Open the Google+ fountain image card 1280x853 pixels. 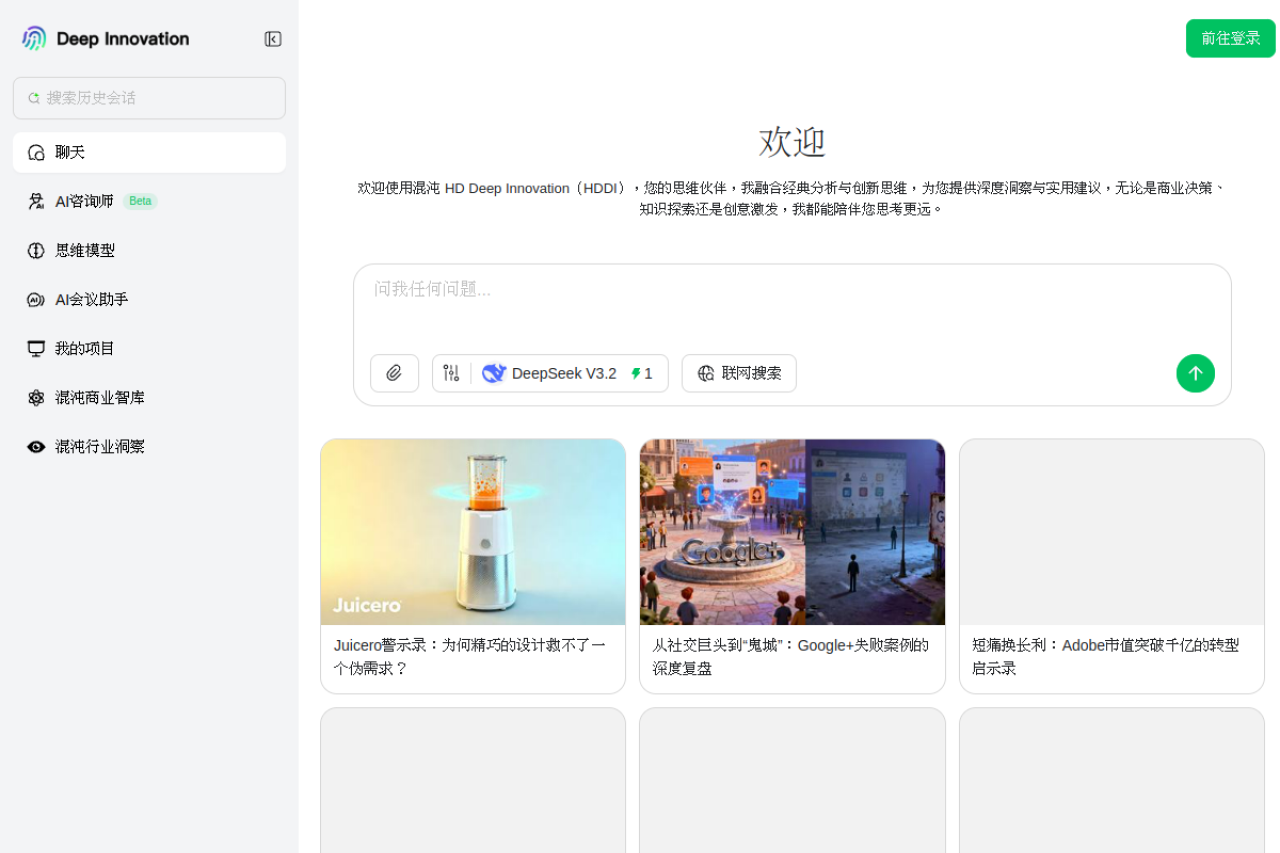[792, 532]
